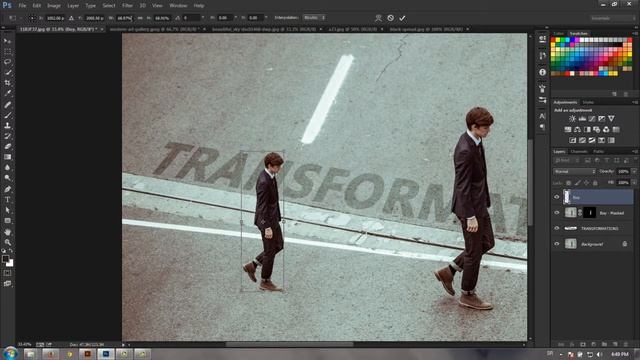Hide the Boy layer
640x360 pixels.
coord(556,197)
